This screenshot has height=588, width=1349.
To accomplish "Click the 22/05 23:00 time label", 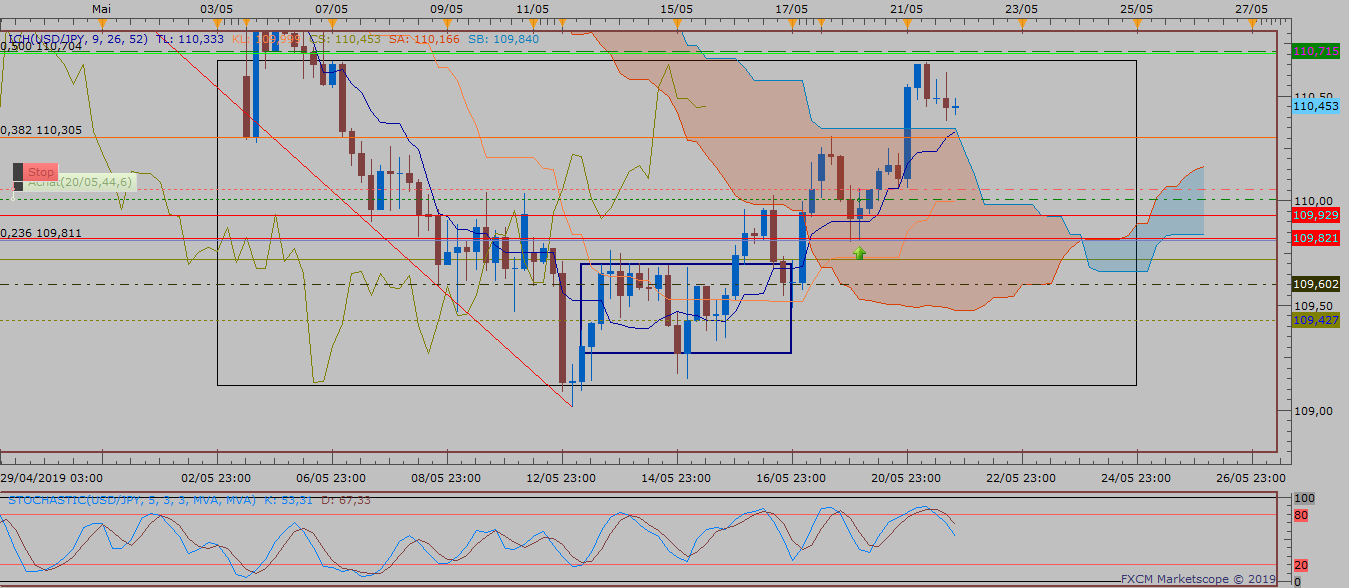I will 1020,478.
